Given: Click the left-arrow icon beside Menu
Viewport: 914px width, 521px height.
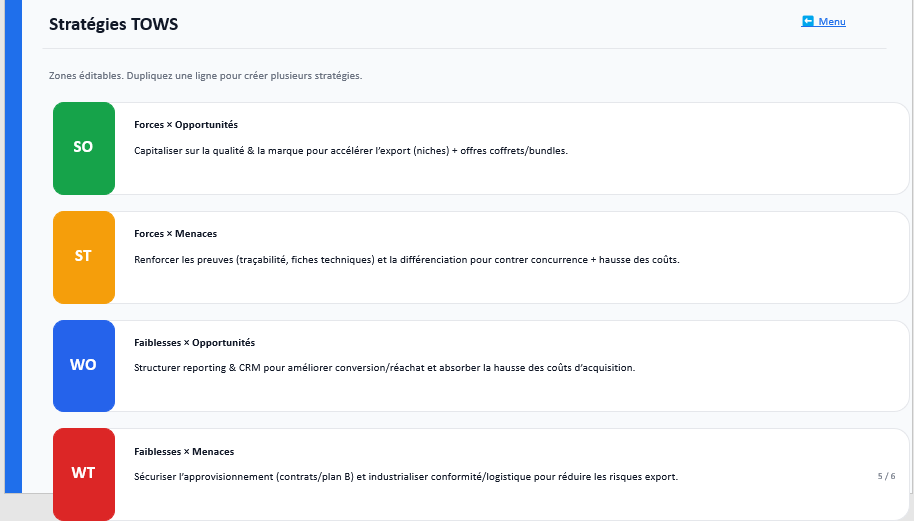Looking at the screenshot, I should [x=808, y=21].
